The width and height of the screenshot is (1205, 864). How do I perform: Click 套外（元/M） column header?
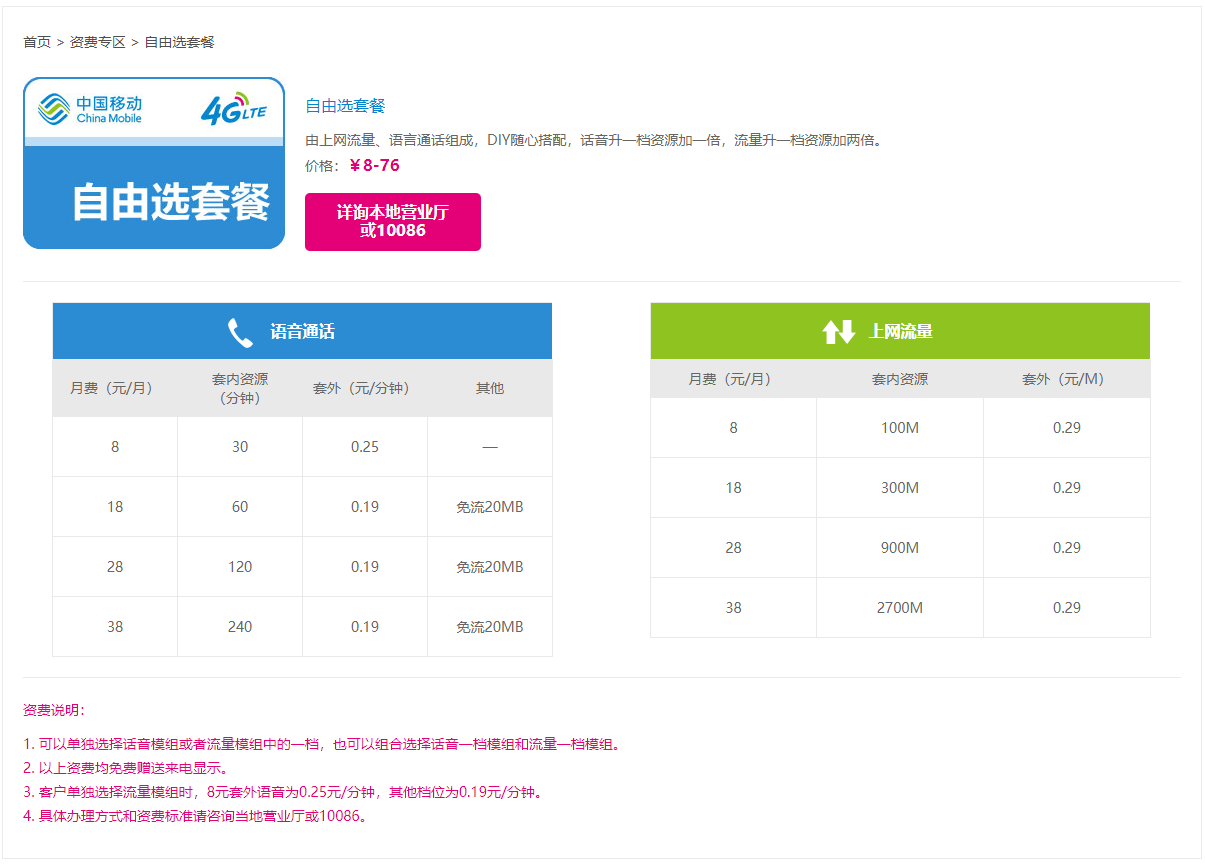pos(1066,380)
